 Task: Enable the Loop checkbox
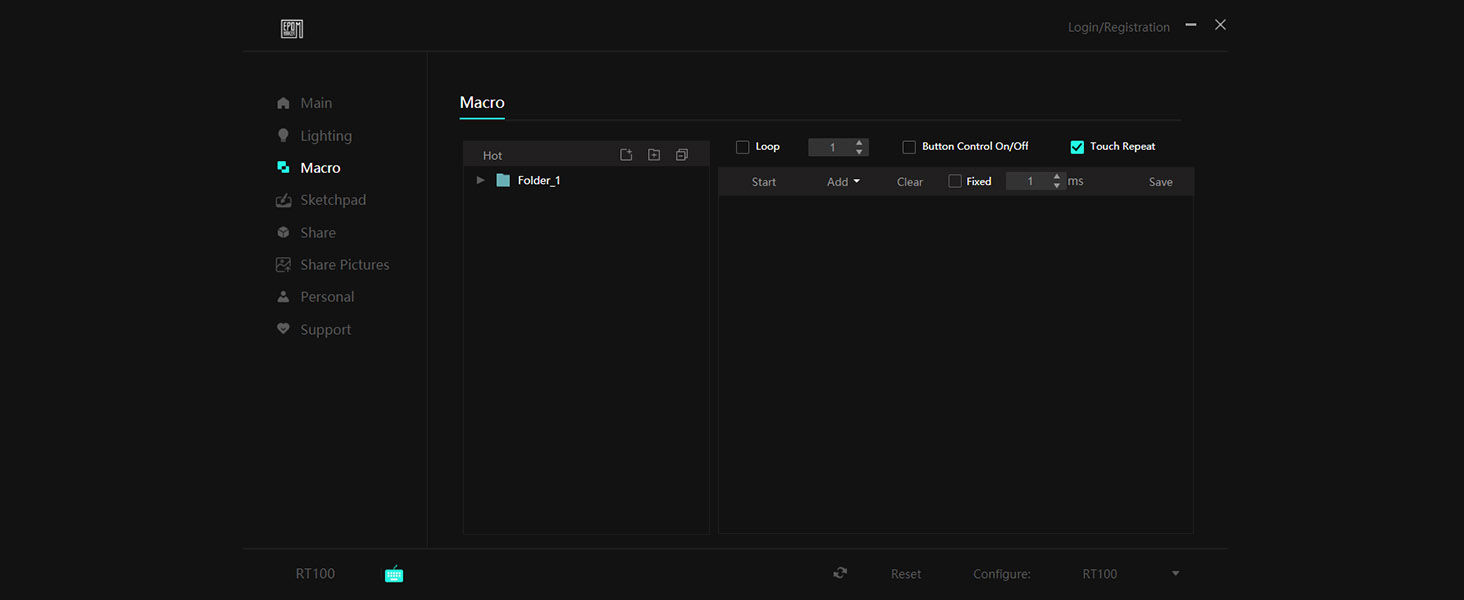tap(743, 147)
